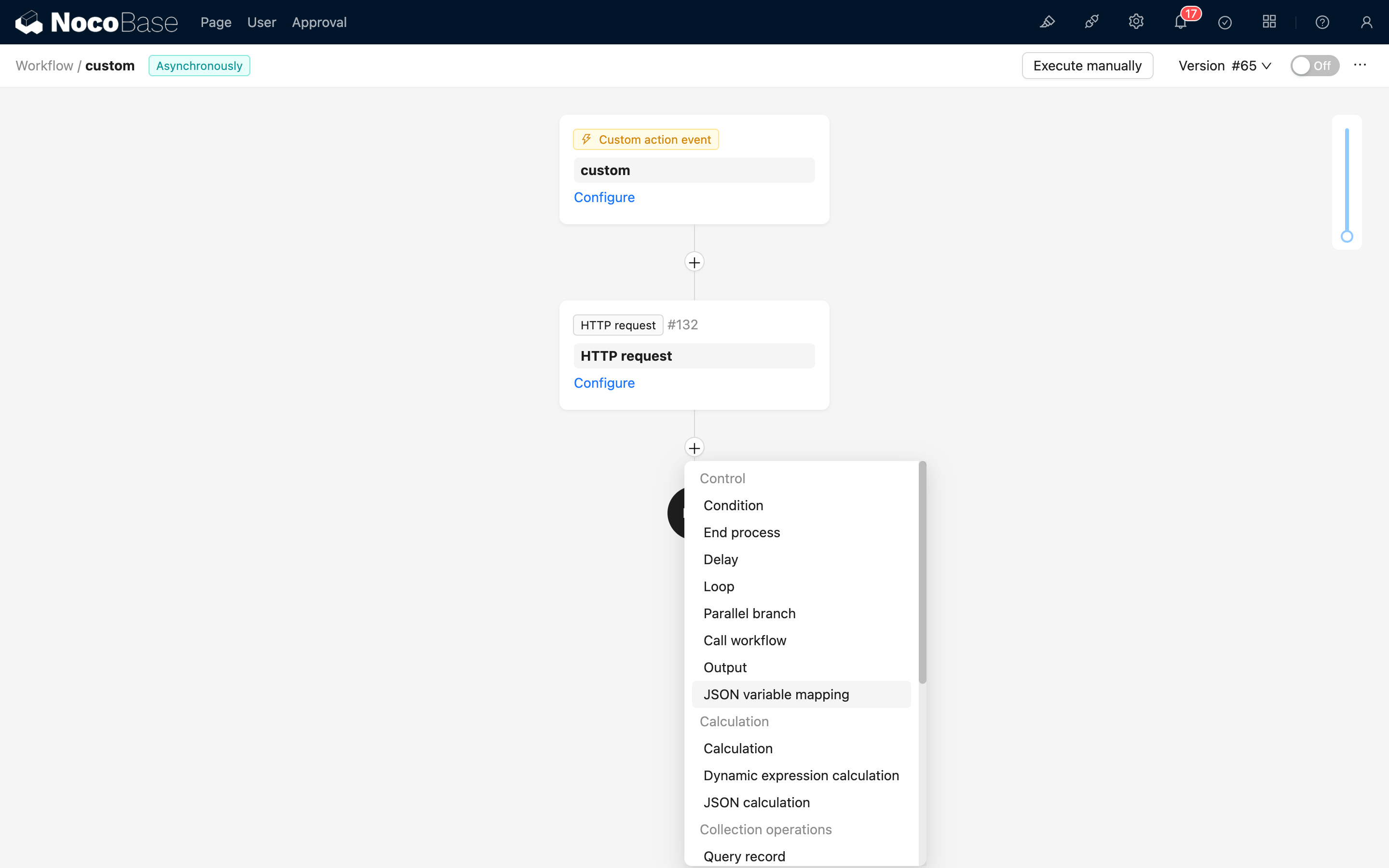Open the settings gear icon
1389x868 pixels.
(x=1136, y=22)
